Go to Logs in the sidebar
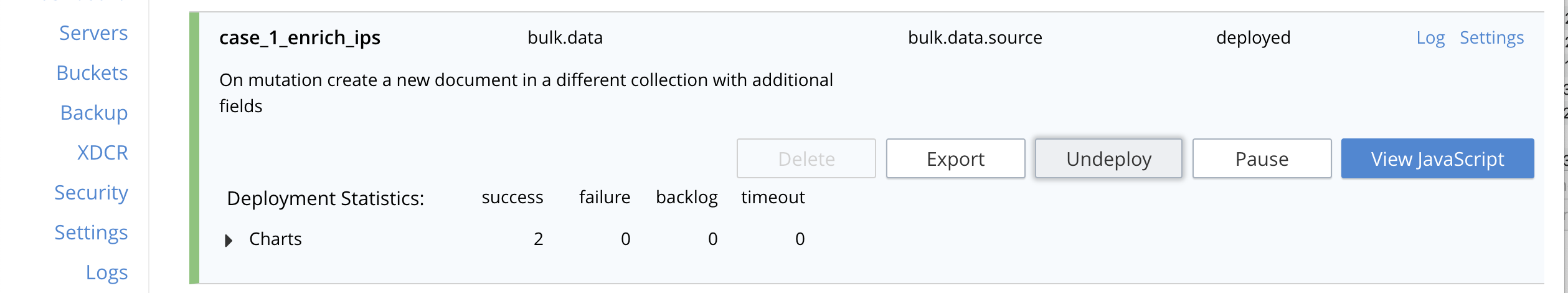Image resolution: width=1568 pixels, height=293 pixels. coord(107,272)
